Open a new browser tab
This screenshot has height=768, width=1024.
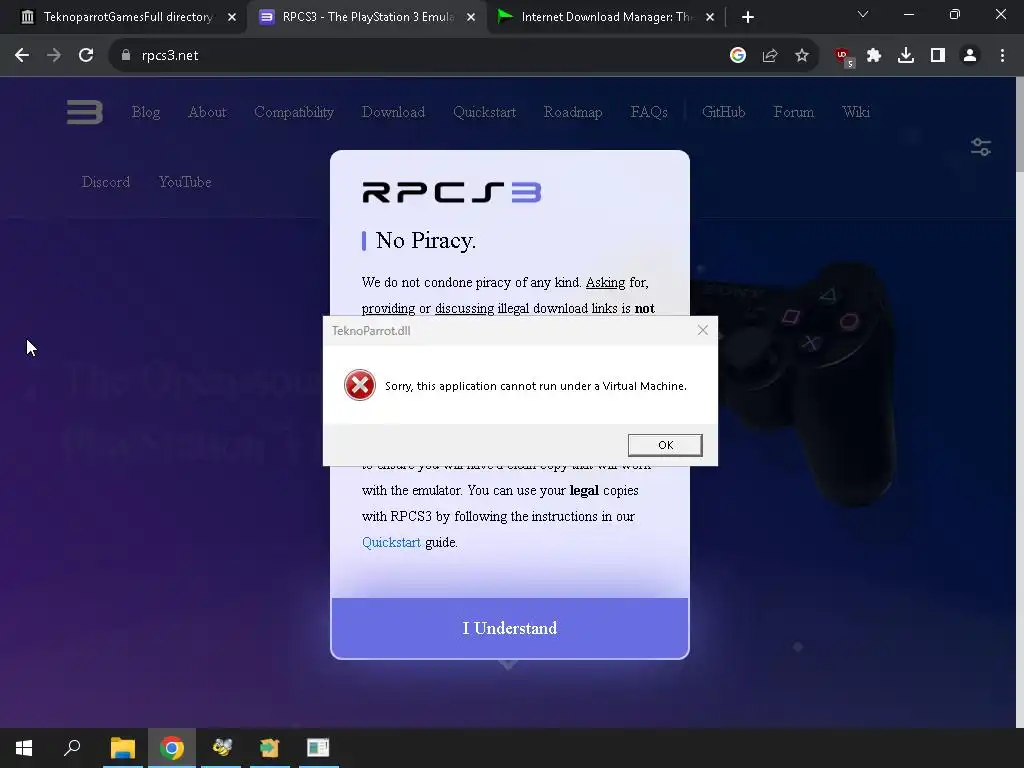[x=748, y=17]
